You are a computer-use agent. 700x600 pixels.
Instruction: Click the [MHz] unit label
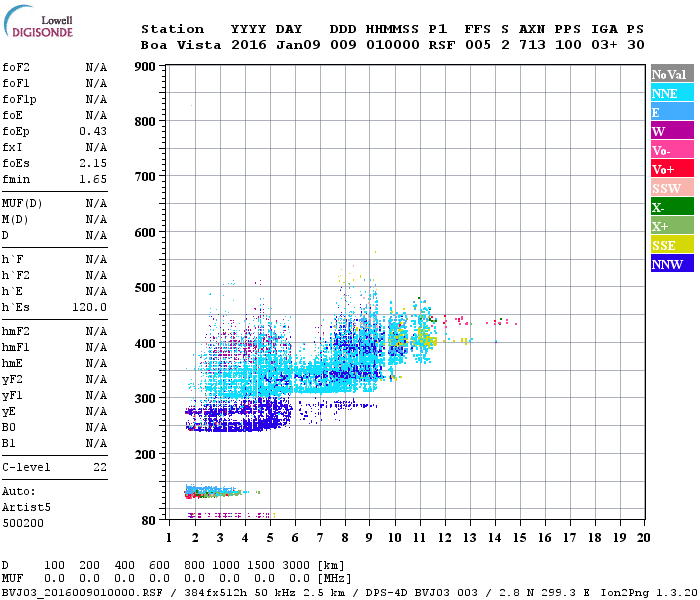point(334,579)
